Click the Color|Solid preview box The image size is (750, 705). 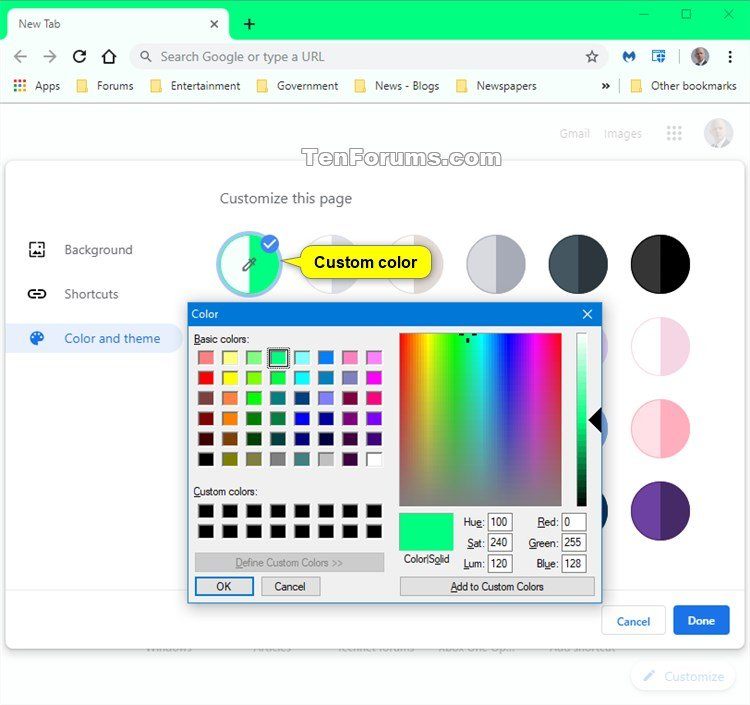pos(426,532)
